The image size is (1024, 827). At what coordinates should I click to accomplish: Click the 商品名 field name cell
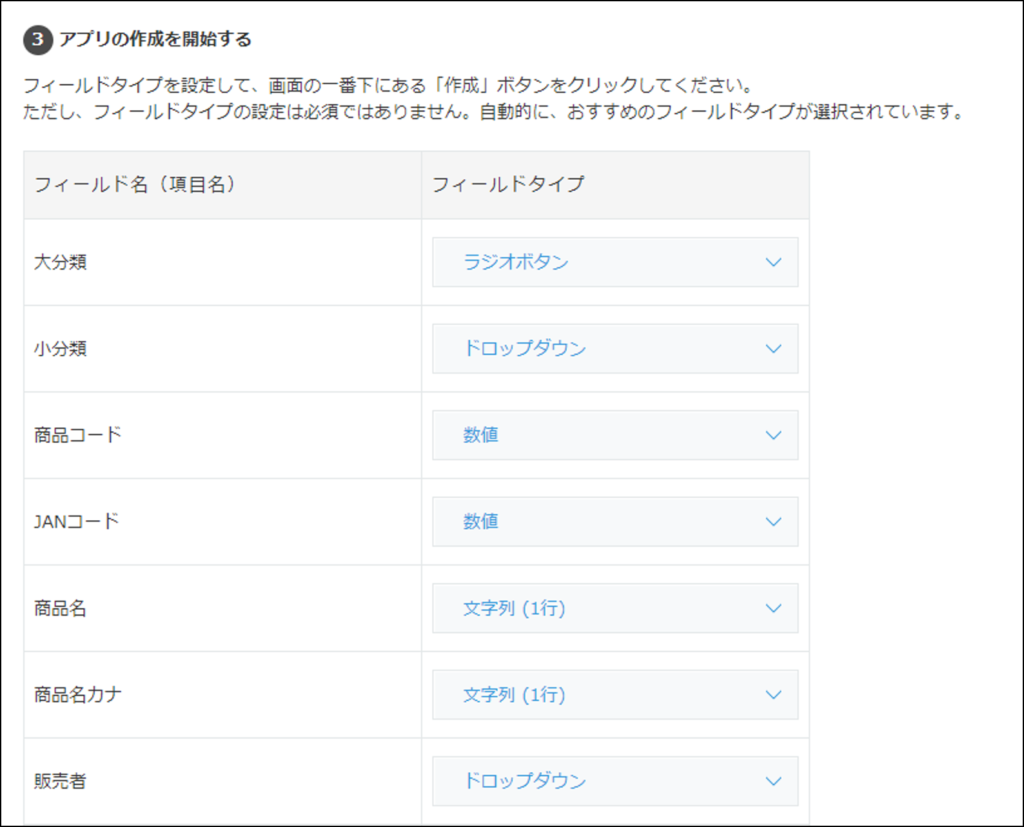coord(223,608)
